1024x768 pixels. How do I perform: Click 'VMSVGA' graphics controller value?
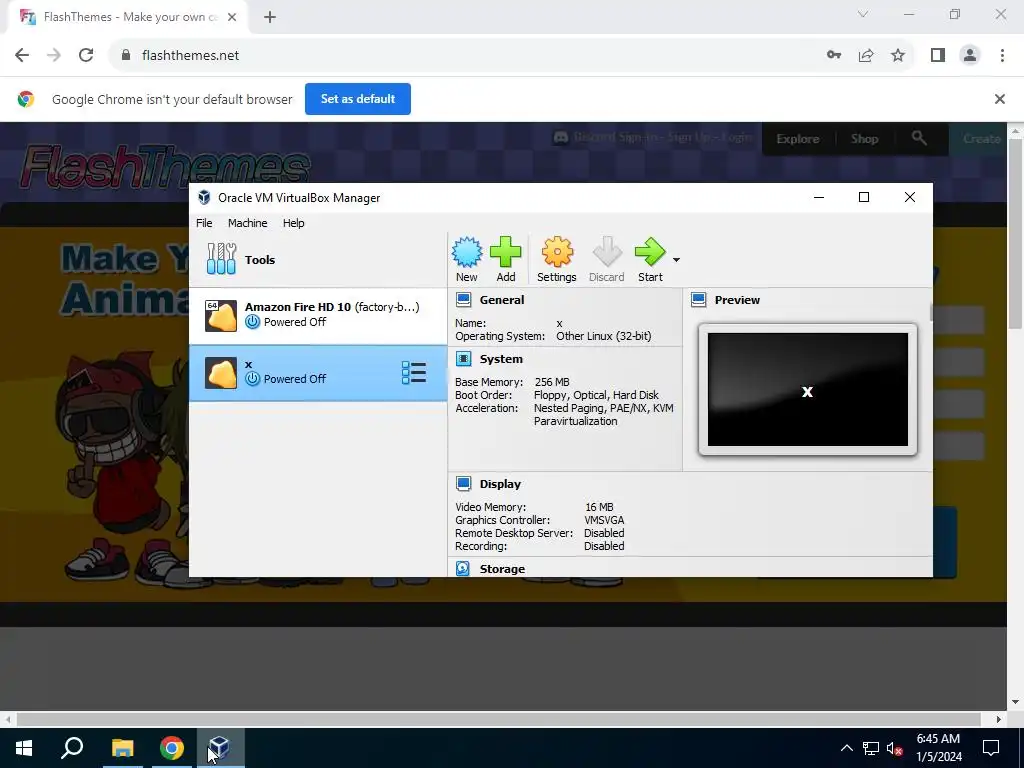pos(604,520)
